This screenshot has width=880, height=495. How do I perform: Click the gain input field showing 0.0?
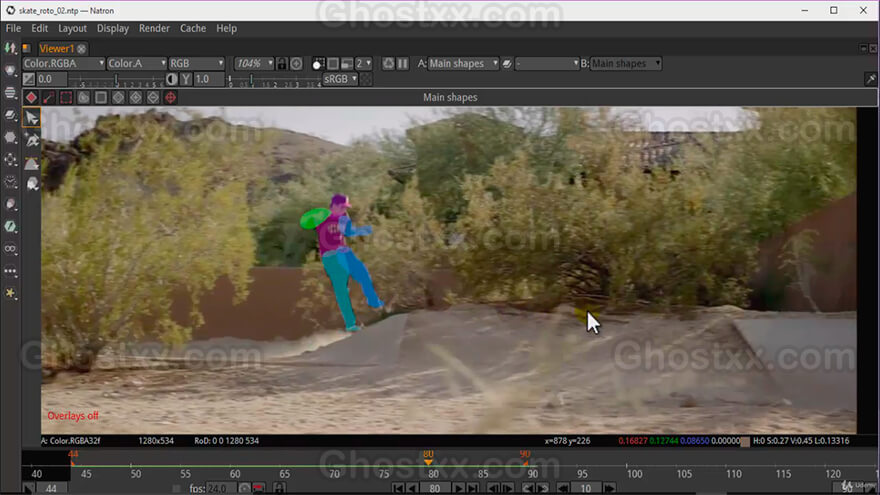tap(52, 79)
